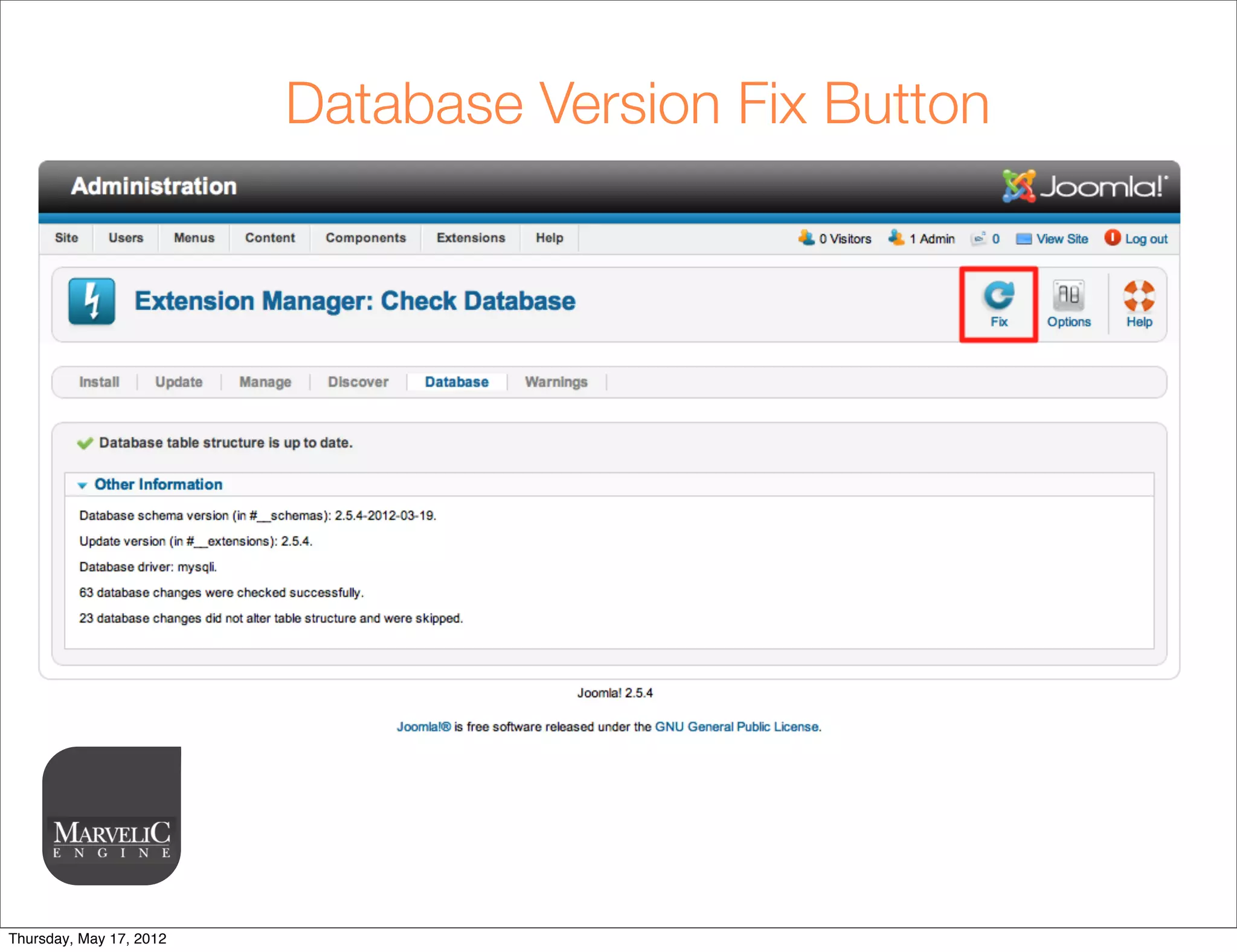Click the Administration header text
The image size is (1237, 952).
pos(154,186)
